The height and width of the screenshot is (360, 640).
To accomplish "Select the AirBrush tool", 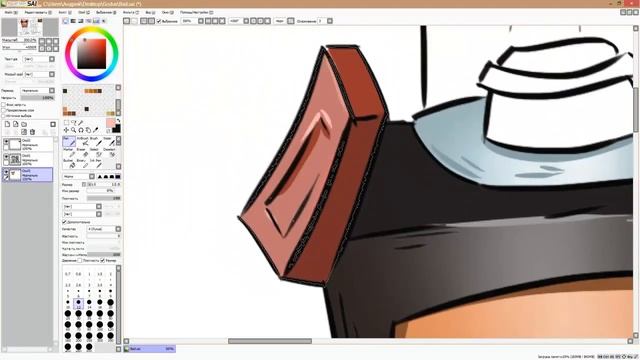I will click(x=83, y=141).
